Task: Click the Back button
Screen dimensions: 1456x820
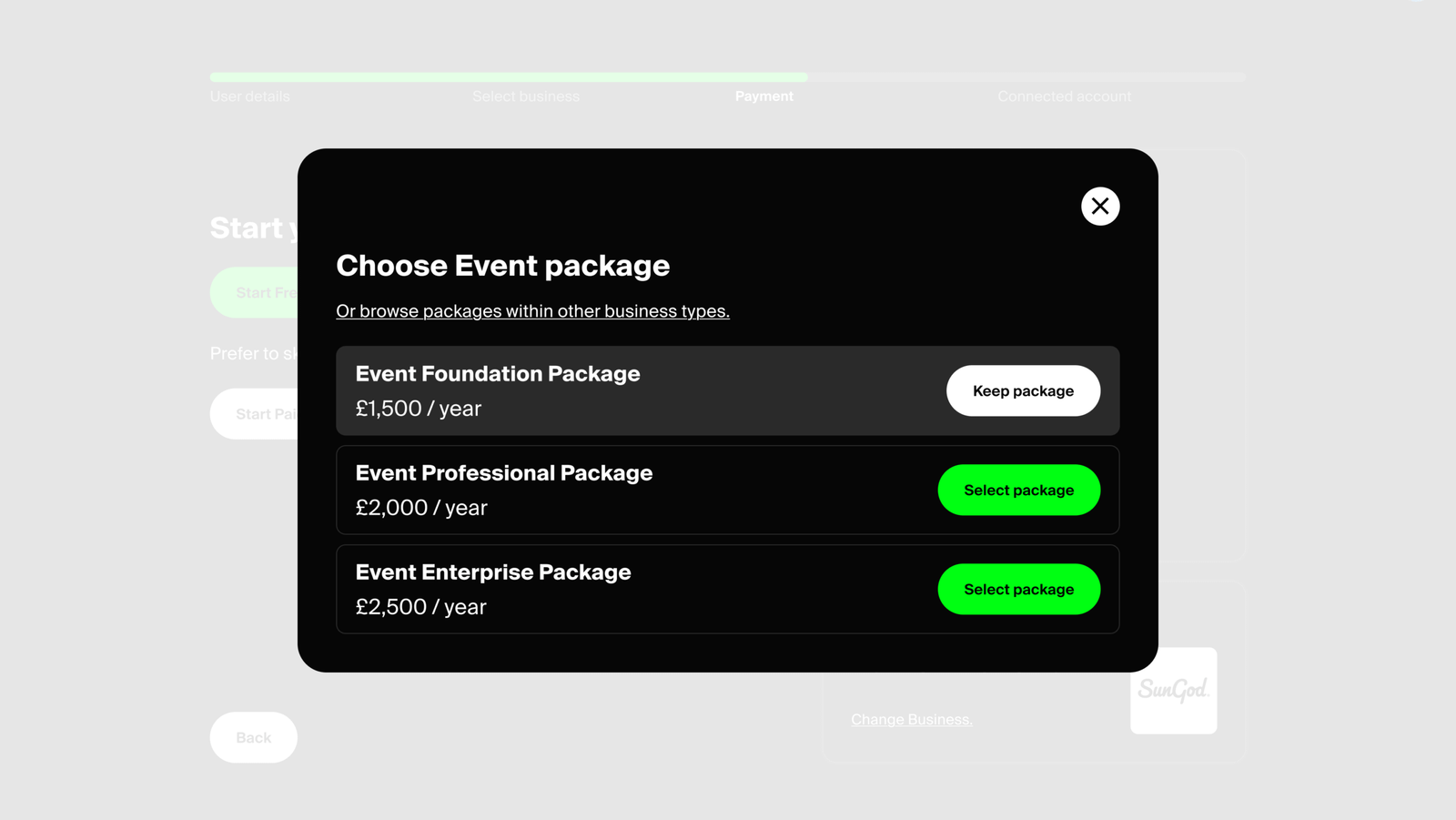Action: coord(254,737)
